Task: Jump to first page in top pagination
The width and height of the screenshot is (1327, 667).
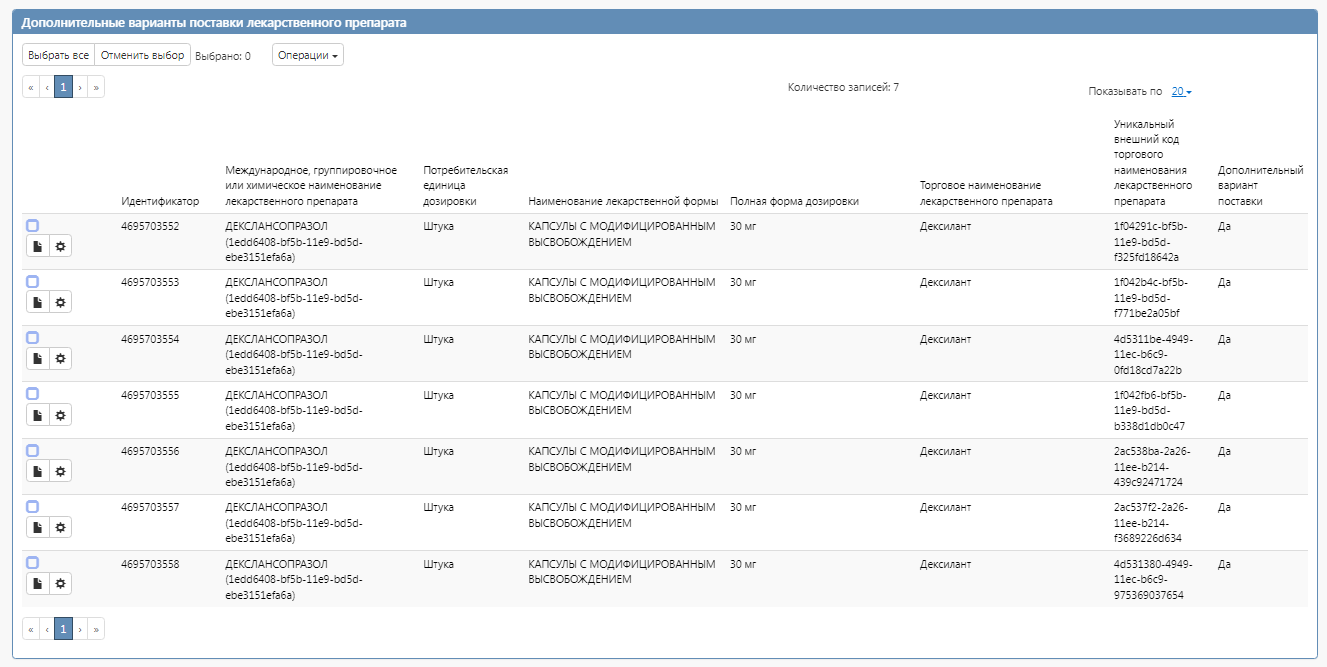Action: click(31, 88)
